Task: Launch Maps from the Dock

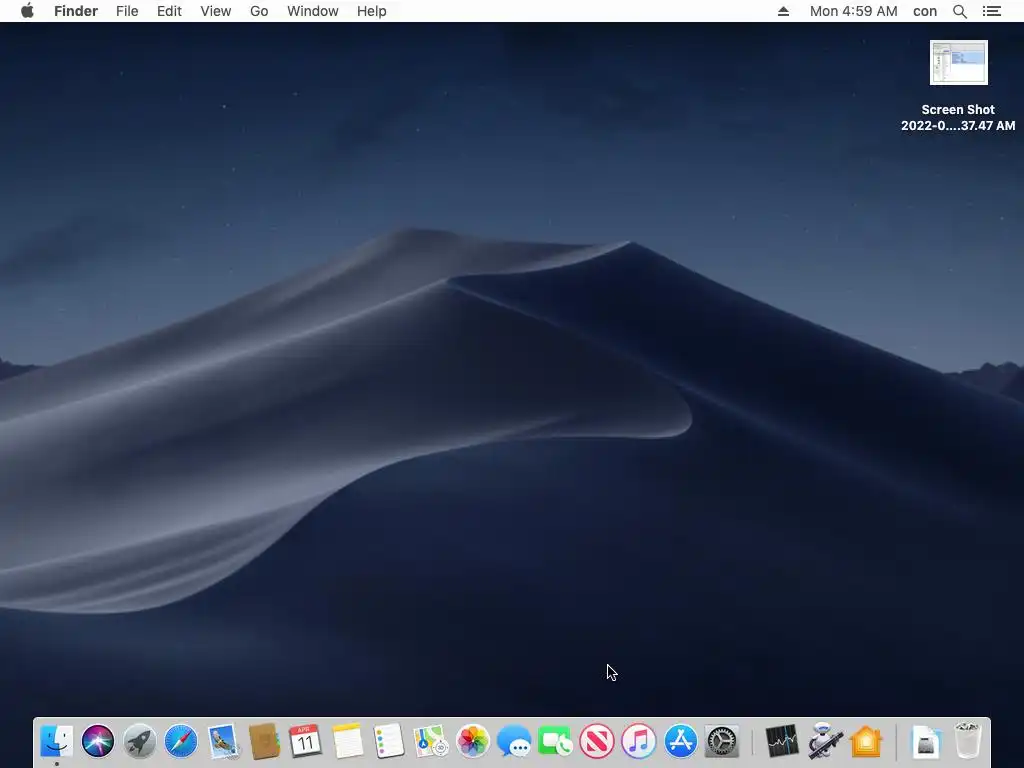Action: pos(430,742)
